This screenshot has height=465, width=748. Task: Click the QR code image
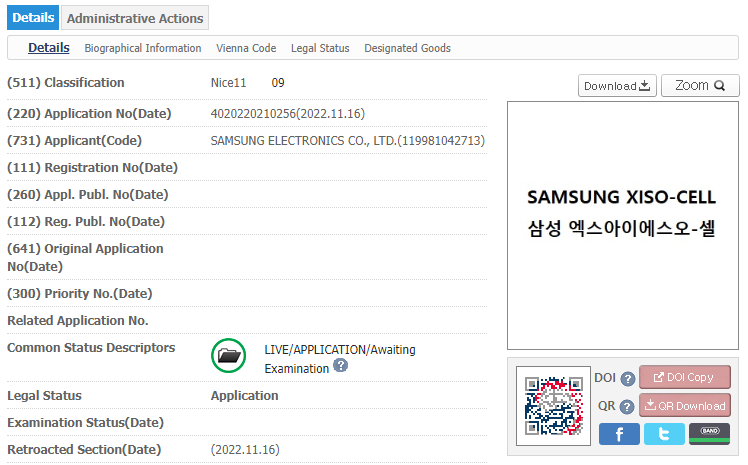553,406
